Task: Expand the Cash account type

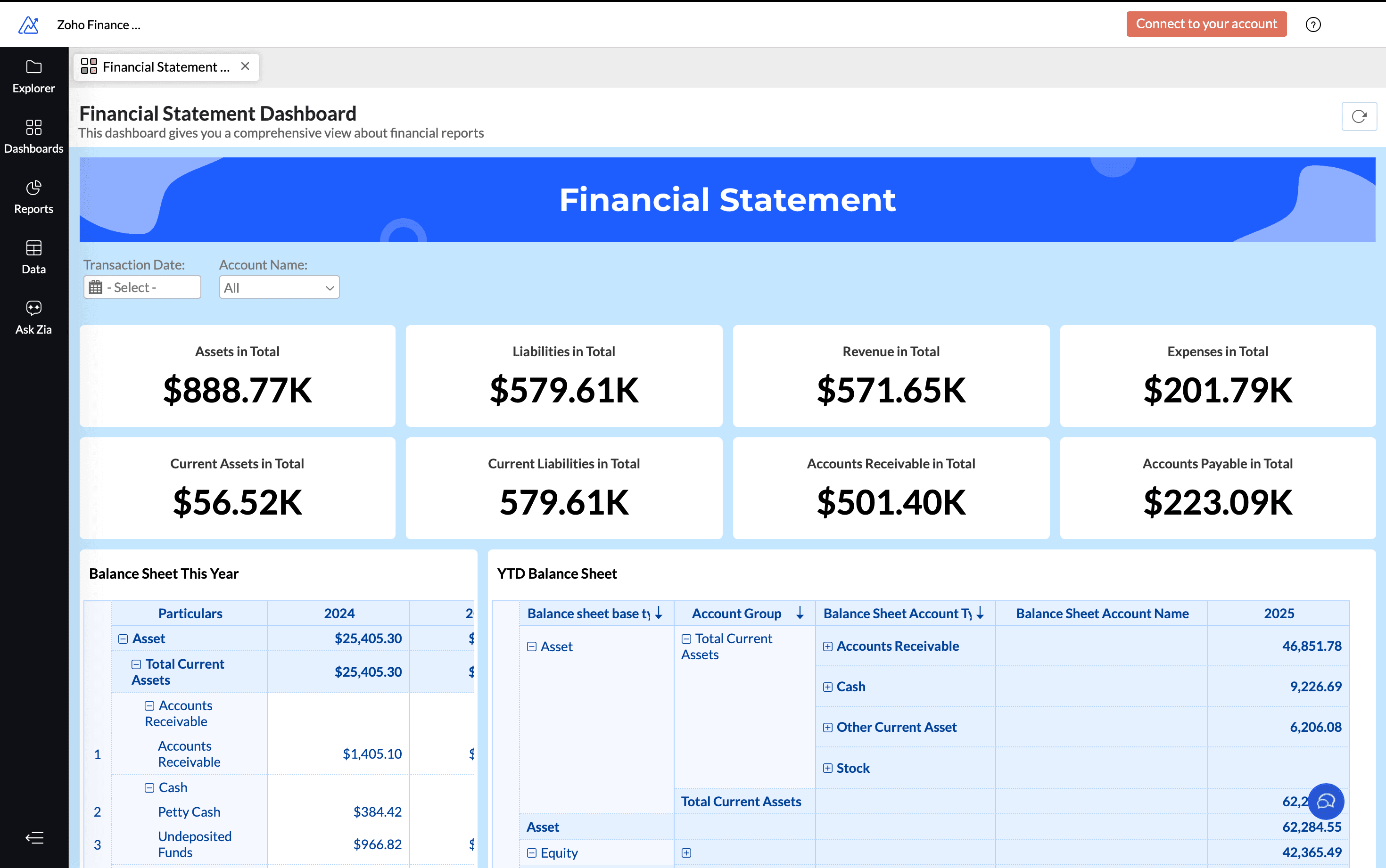Action: [828, 686]
